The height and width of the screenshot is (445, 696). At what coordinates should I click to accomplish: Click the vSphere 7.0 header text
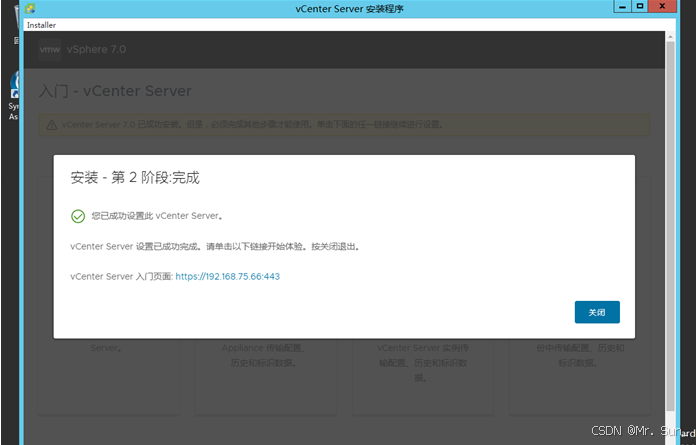pos(96,49)
